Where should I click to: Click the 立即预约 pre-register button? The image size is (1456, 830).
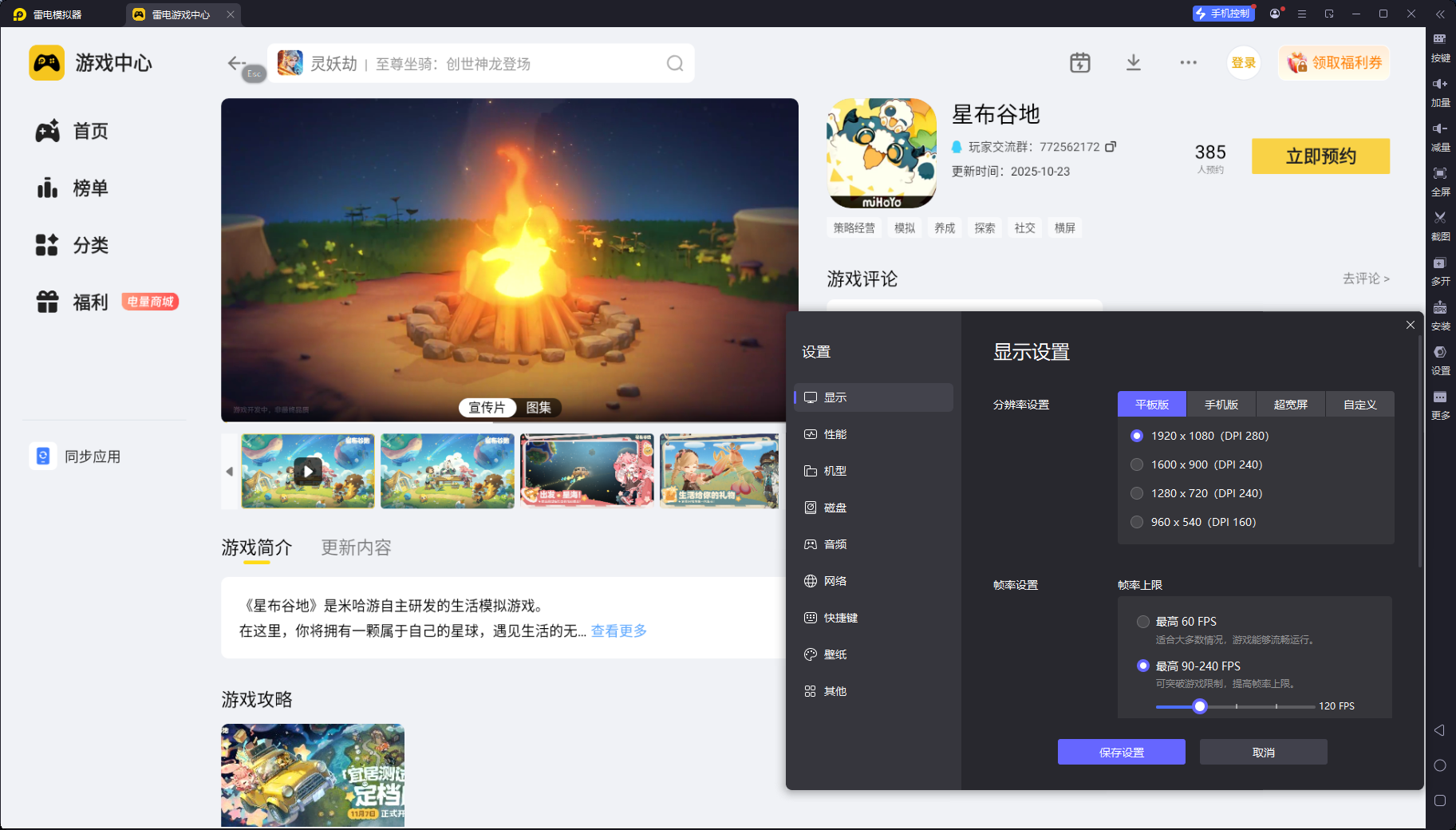[x=1321, y=156]
